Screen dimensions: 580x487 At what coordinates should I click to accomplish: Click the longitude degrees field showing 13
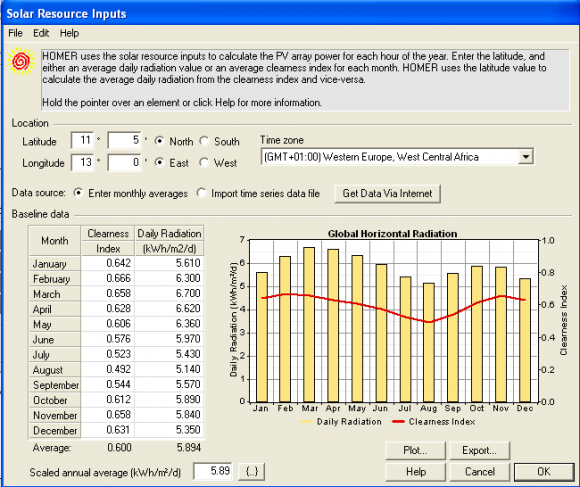point(82,162)
